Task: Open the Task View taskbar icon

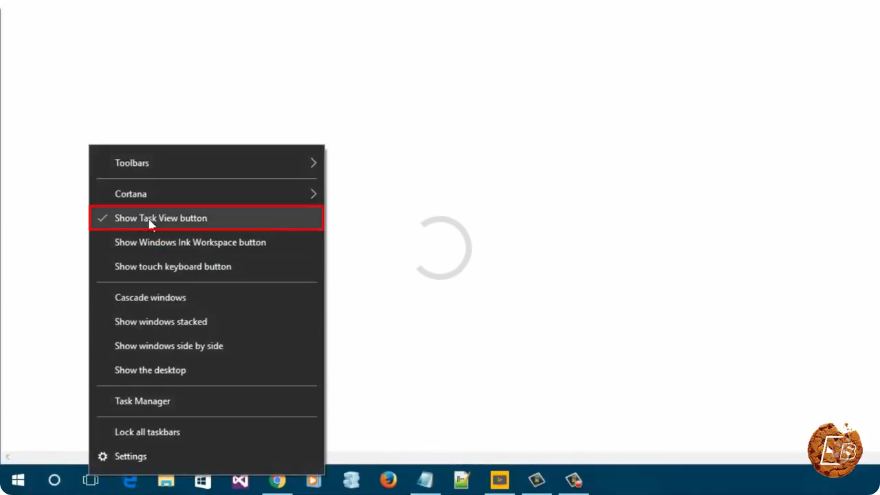Action: click(x=90, y=480)
